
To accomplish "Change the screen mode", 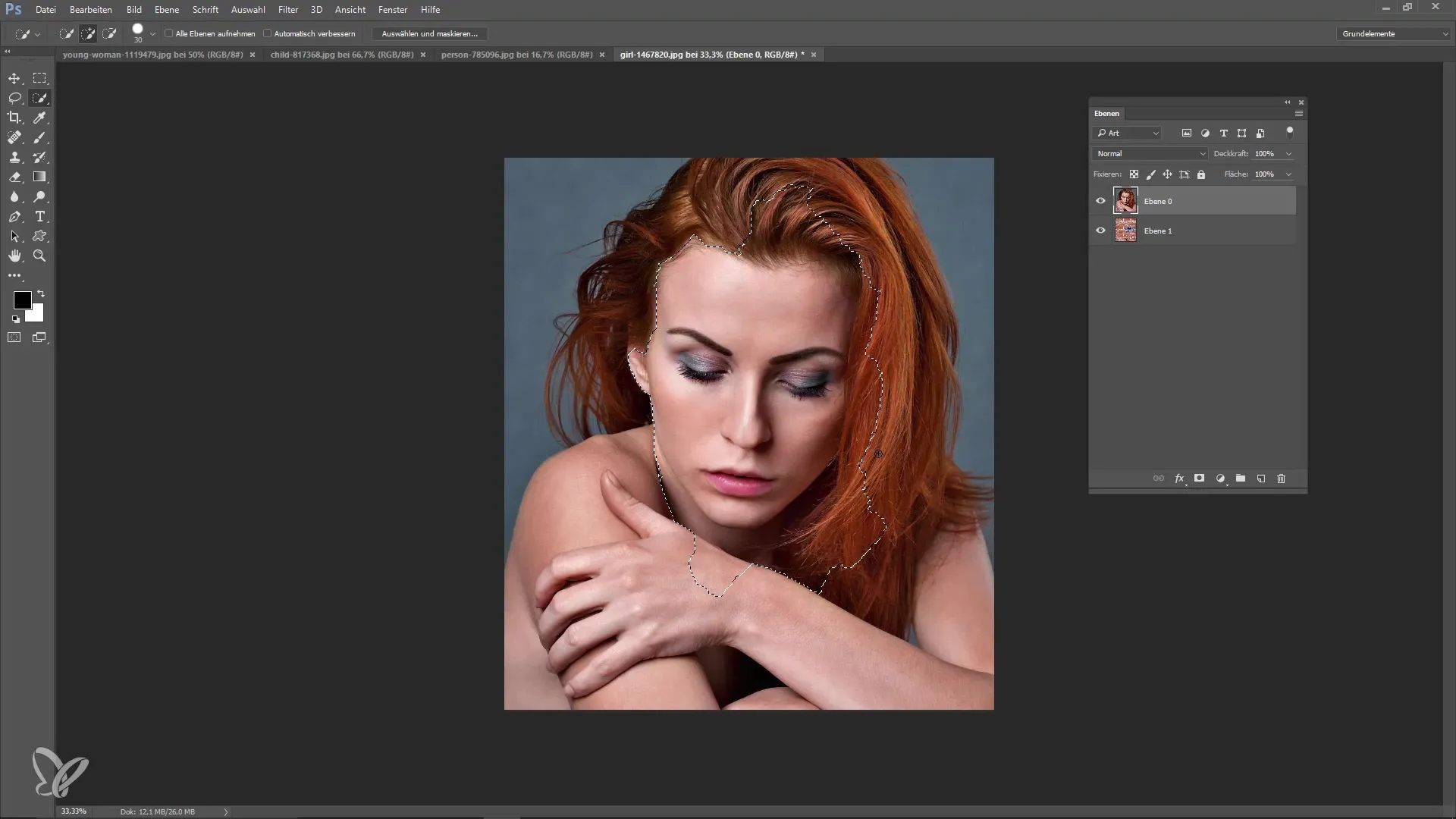I will click(39, 337).
